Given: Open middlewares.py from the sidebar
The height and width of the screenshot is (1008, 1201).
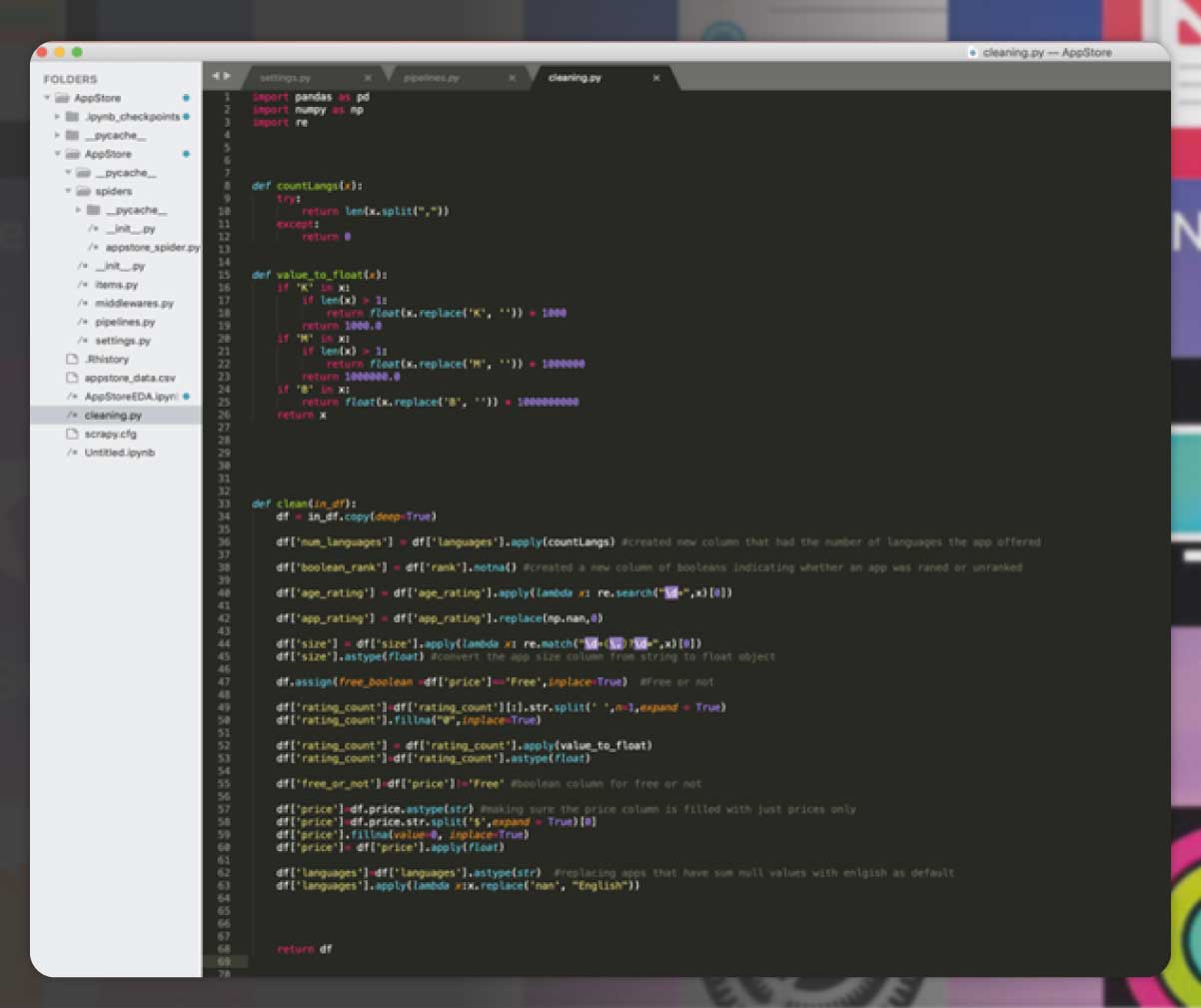Looking at the screenshot, I should (x=134, y=303).
